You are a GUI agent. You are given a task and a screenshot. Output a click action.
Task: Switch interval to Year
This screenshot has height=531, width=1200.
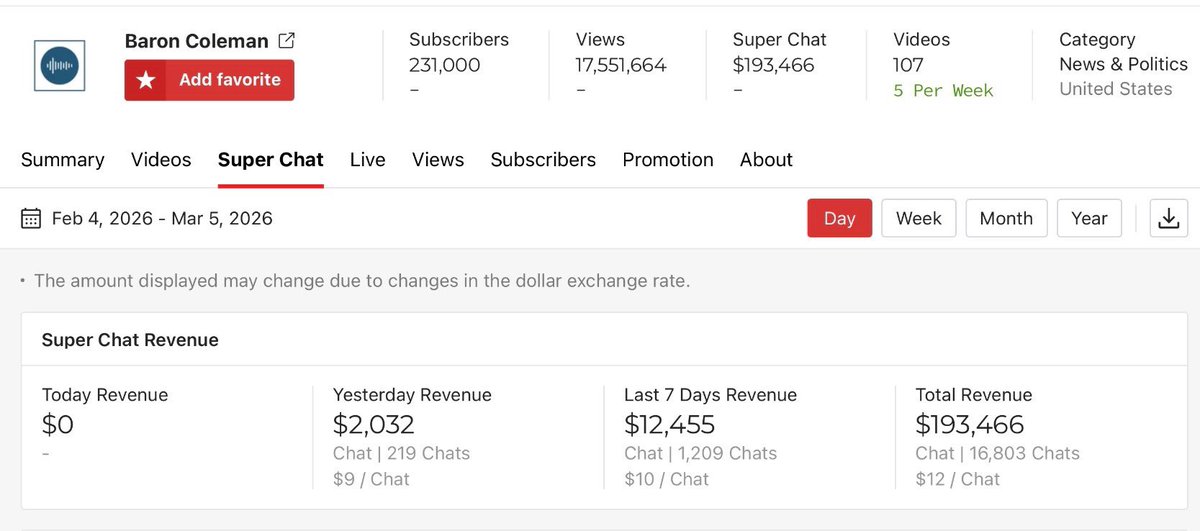point(1089,218)
